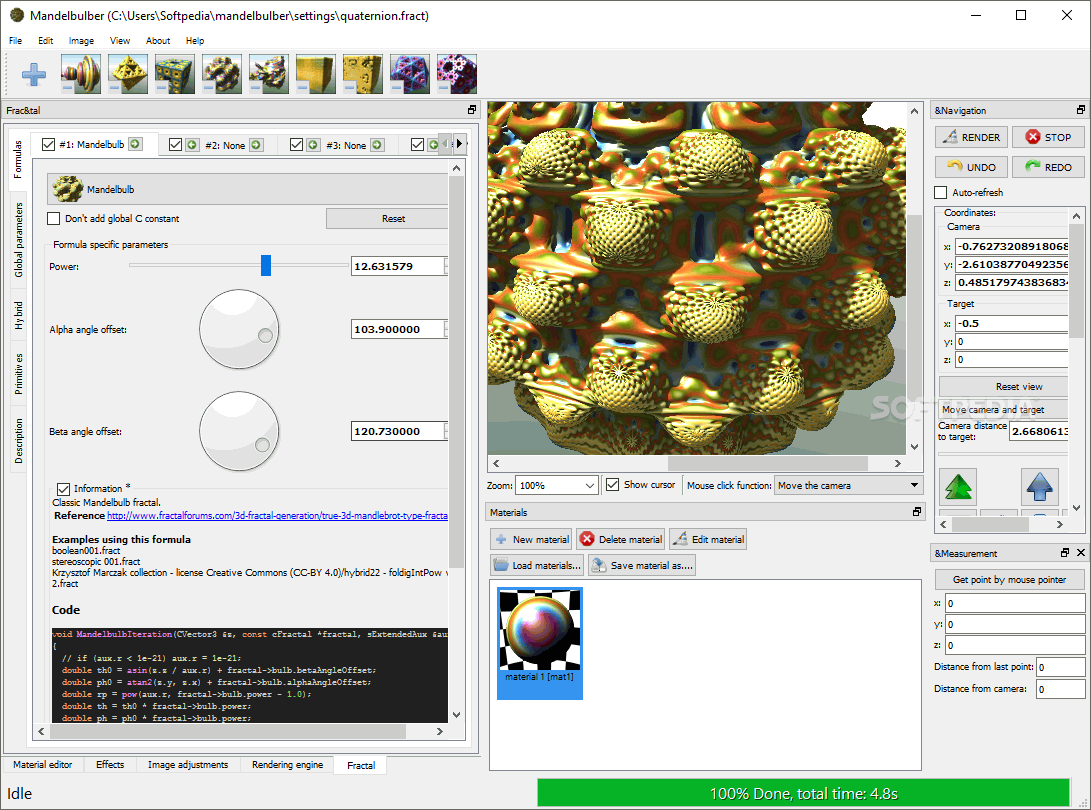
Task: Load the striped spinning-top fractal preset
Action: [x=81, y=74]
